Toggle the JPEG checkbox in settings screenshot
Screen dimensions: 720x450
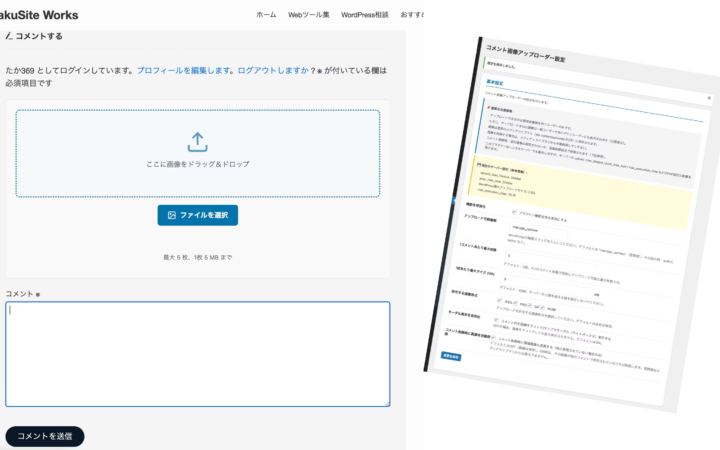coord(499,300)
